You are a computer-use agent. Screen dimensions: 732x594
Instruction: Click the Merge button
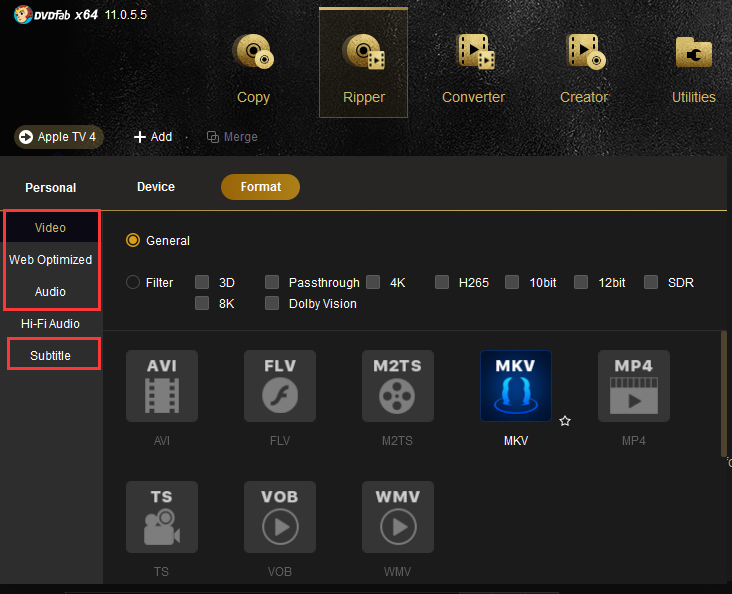click(x=232, y=137)
